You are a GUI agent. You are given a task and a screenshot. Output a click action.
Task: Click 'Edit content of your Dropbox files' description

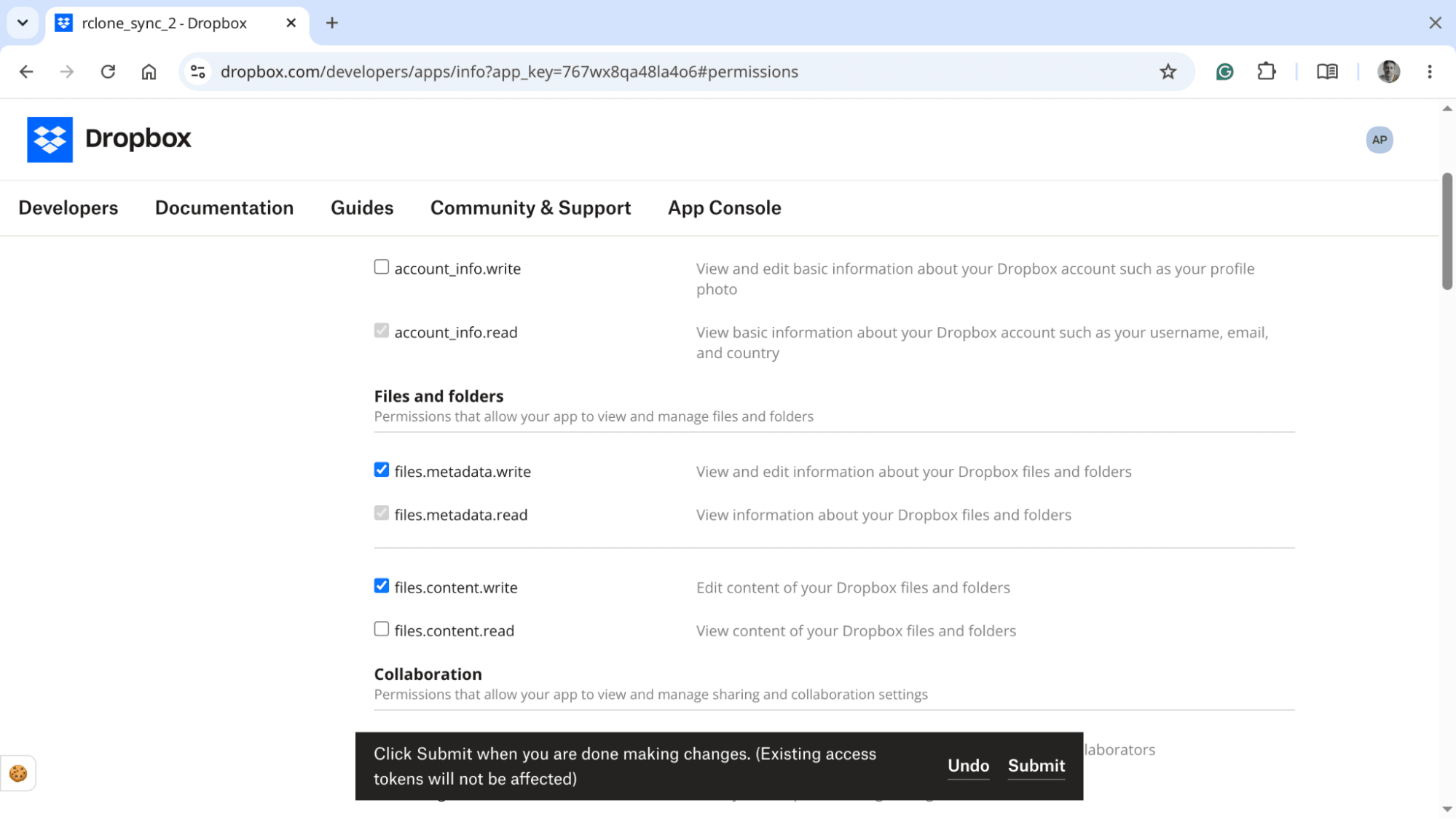[x=853, y=587]
